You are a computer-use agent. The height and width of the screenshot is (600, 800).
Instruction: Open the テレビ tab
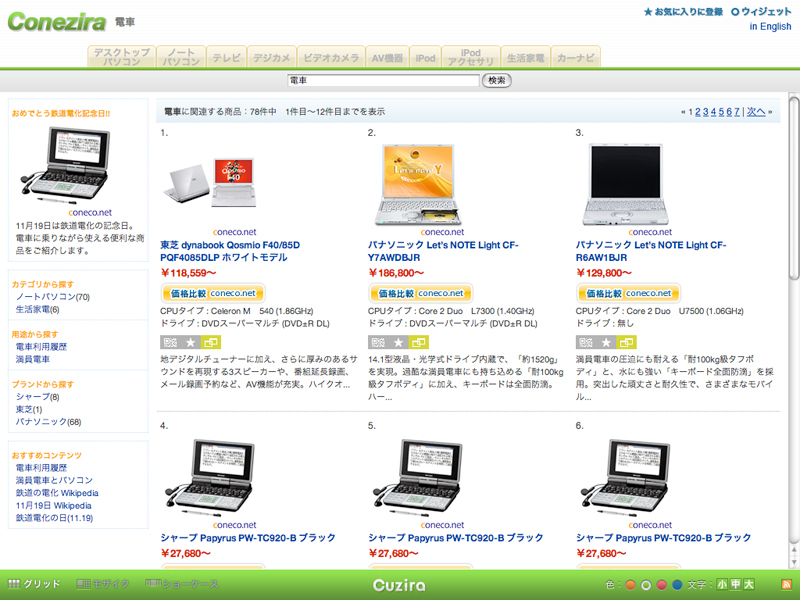(227, 57)
